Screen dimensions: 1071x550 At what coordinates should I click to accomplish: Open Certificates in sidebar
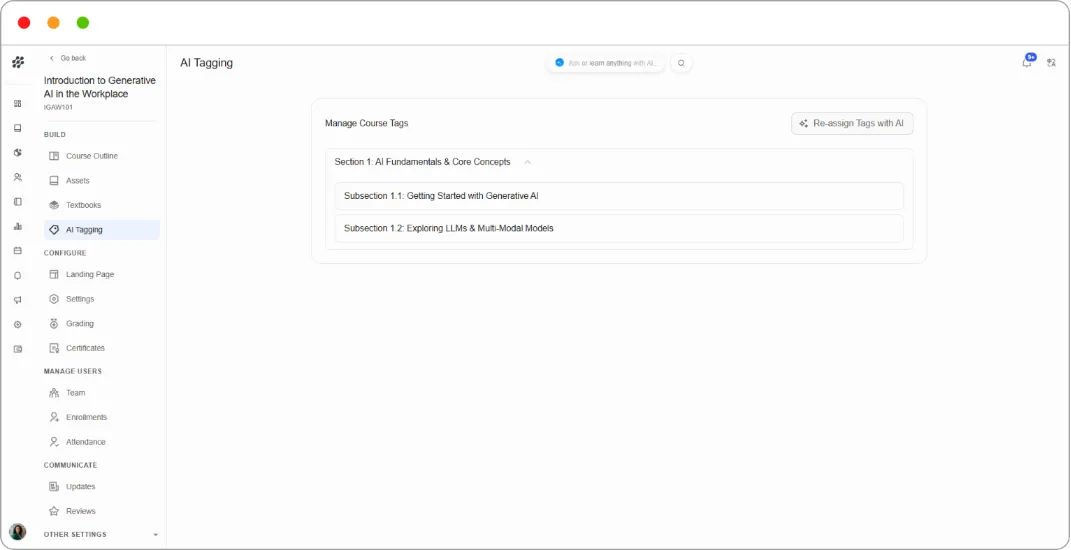pyautogui.click(x=102, y=348)
